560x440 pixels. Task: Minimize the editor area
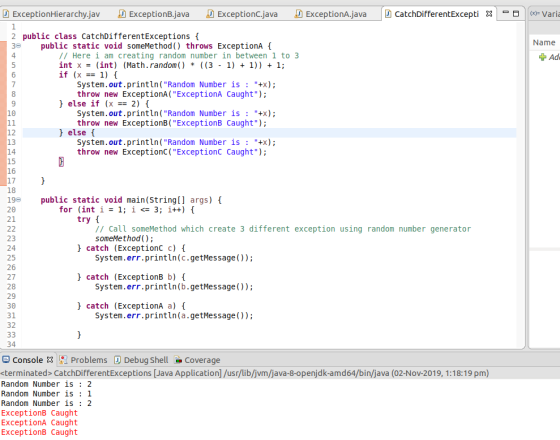(505, 13)
